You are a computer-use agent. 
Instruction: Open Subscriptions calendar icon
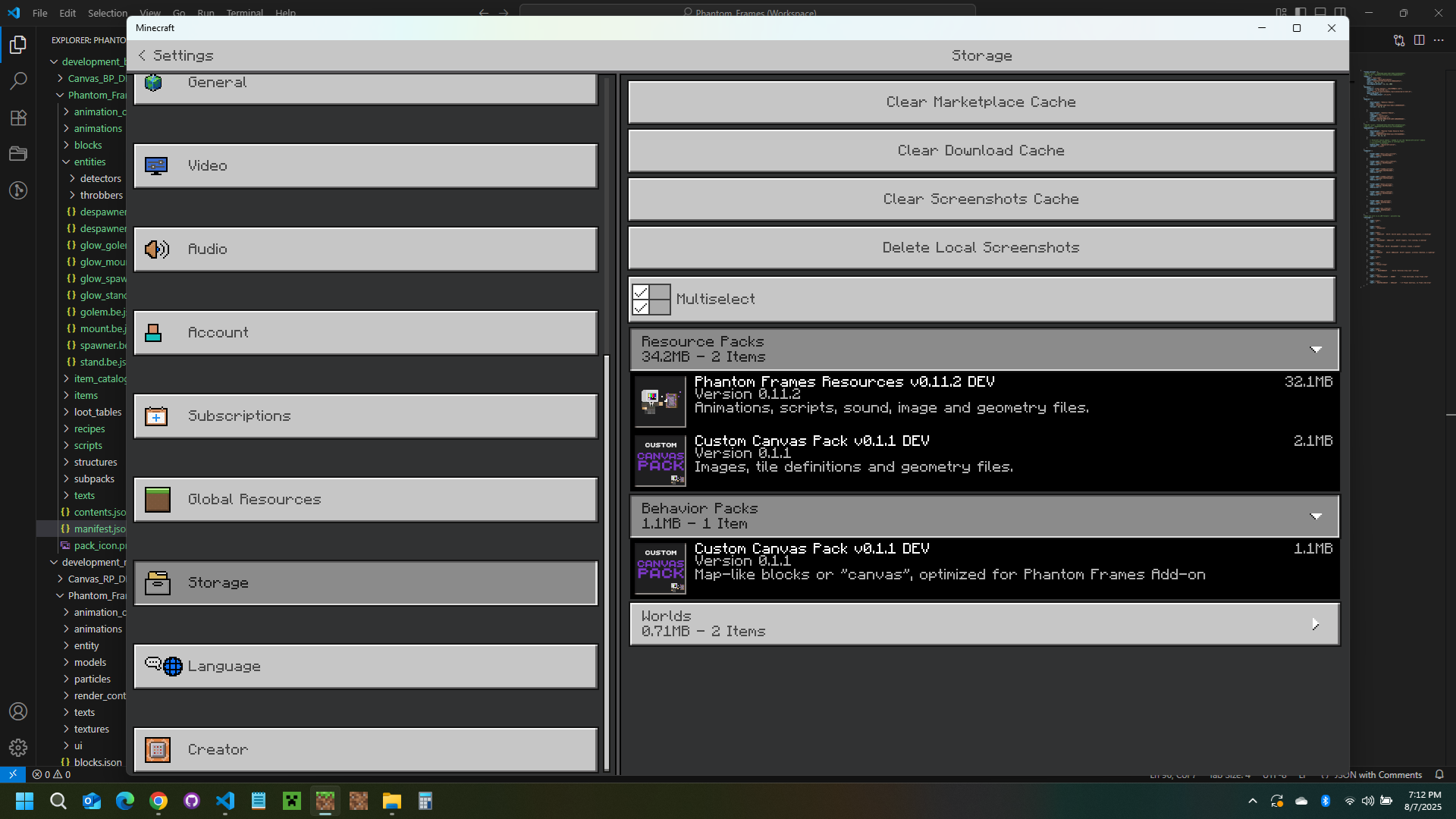click(x=156, y=416)
